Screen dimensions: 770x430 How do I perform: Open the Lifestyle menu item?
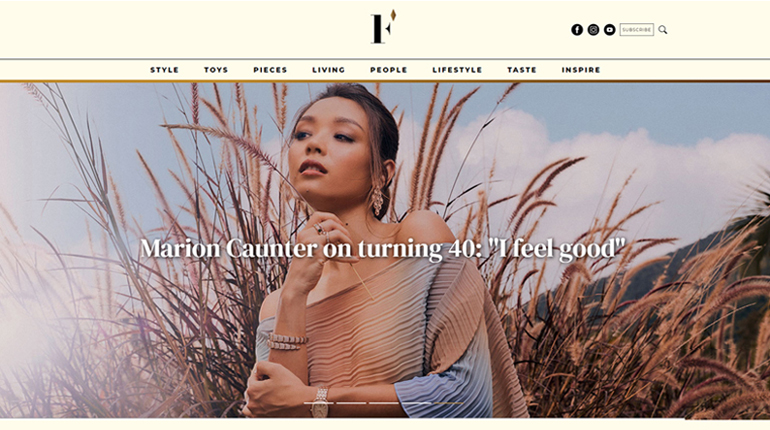[x=457, y=70]
